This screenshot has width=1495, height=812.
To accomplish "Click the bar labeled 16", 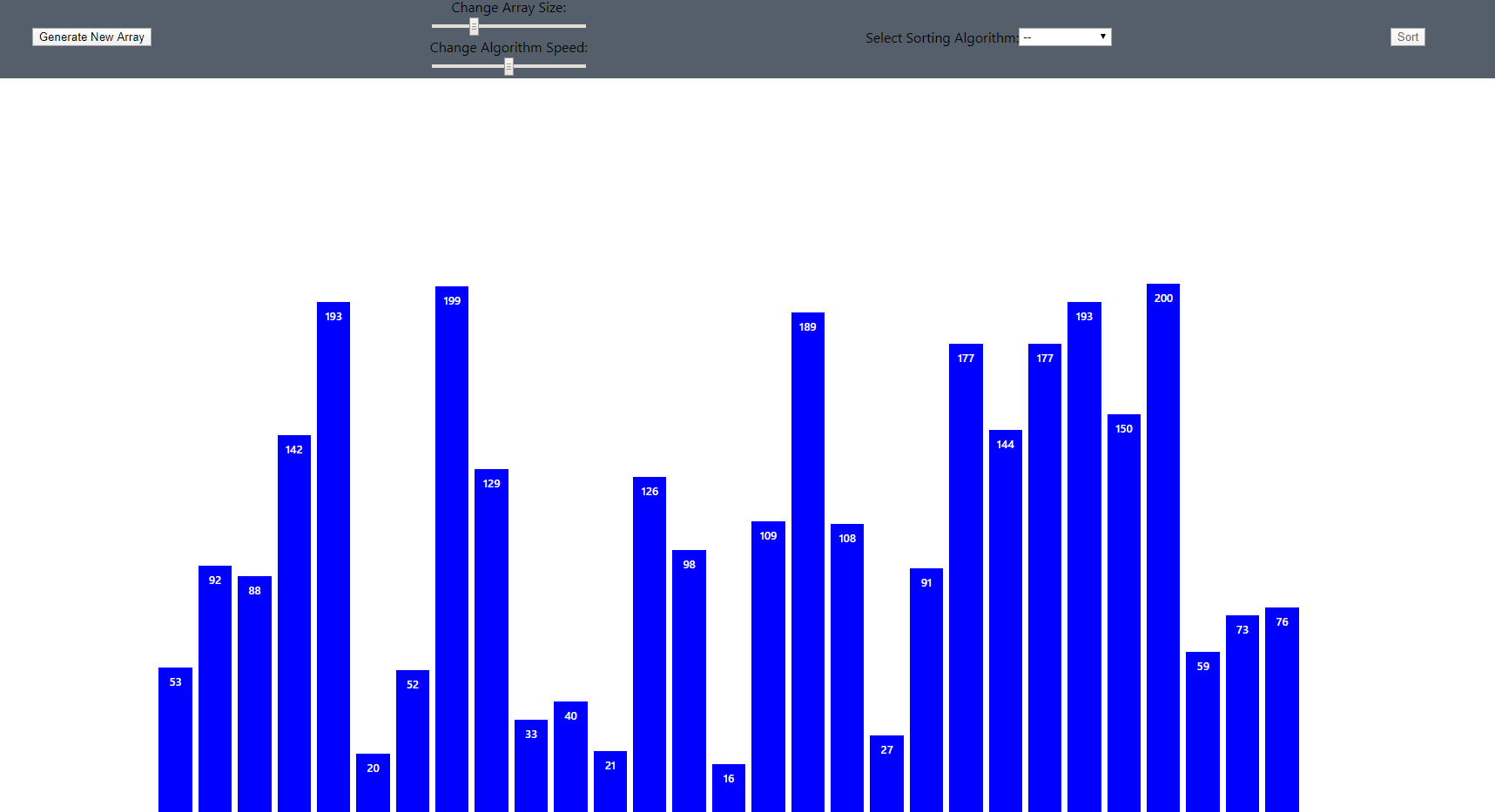I will (x=729, y=788).
